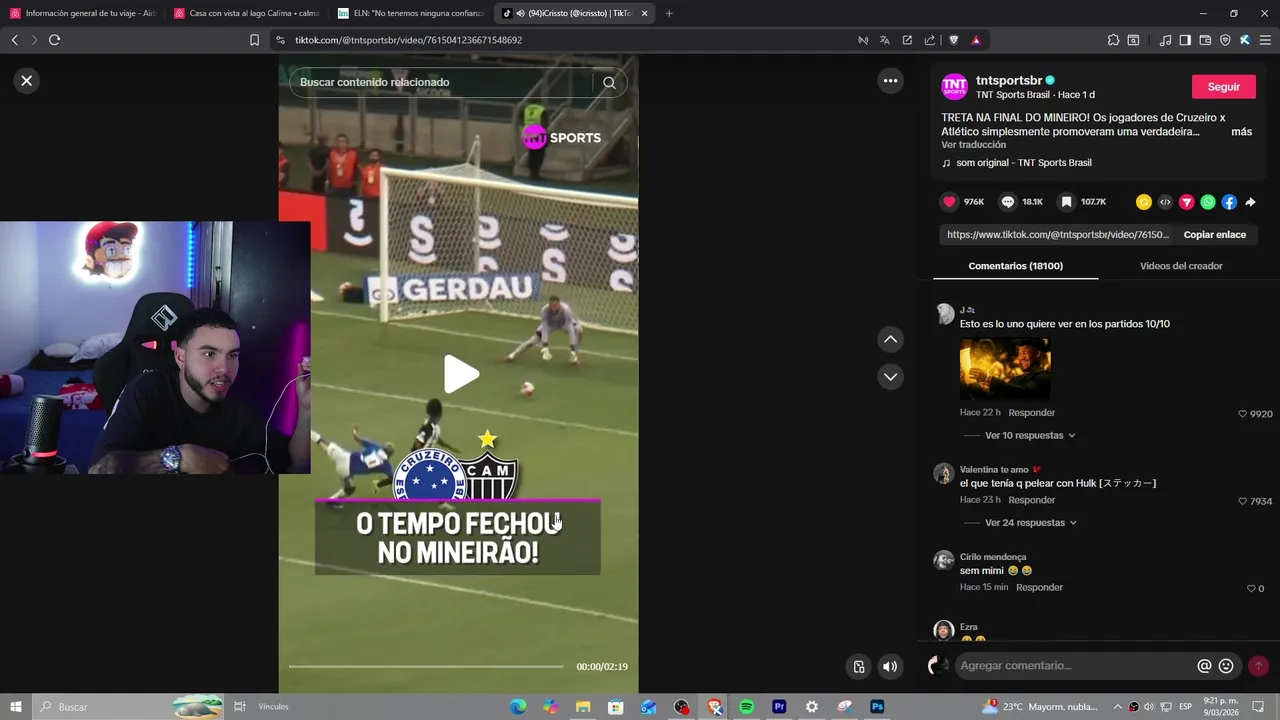Get embed code with the code icon
The width and height of the screenshot is (1280, 720).
[1165, 202]
